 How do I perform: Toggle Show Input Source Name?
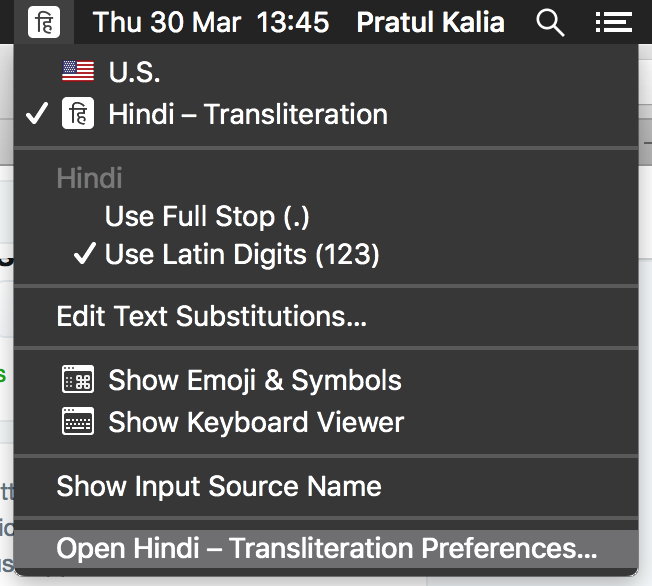click(218, 487)
